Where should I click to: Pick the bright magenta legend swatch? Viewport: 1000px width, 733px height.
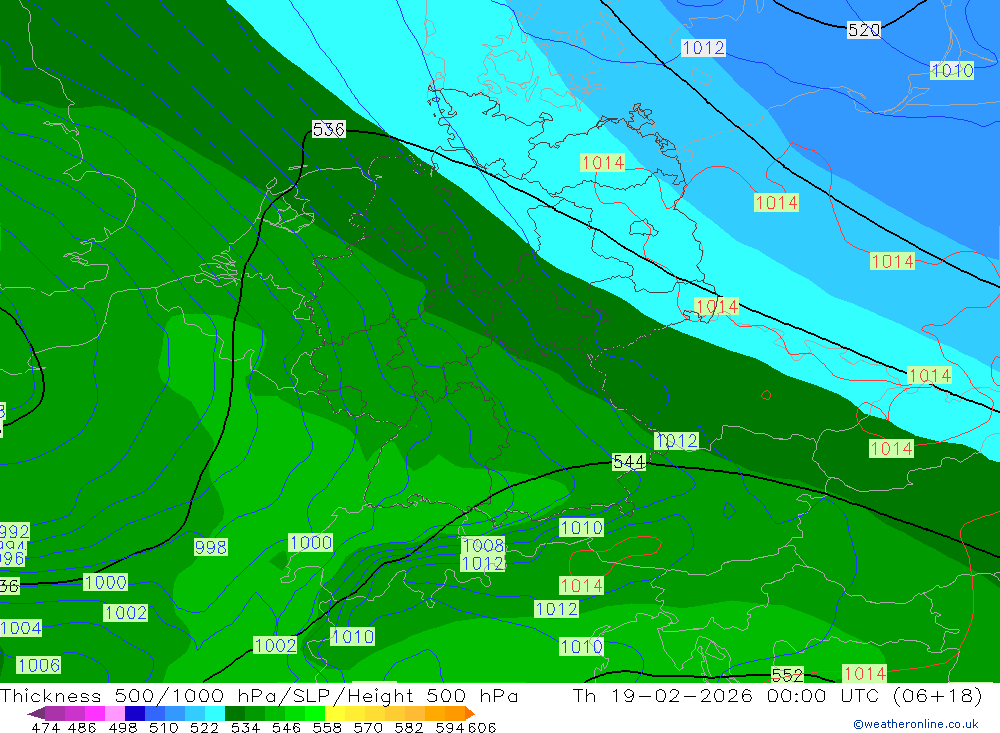point(93,713)
